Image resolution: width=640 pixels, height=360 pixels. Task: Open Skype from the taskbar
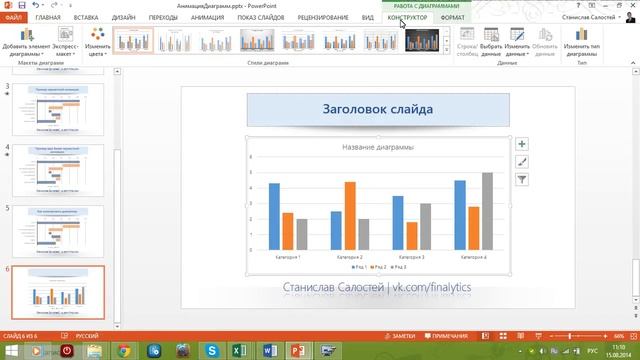[212, 351]
